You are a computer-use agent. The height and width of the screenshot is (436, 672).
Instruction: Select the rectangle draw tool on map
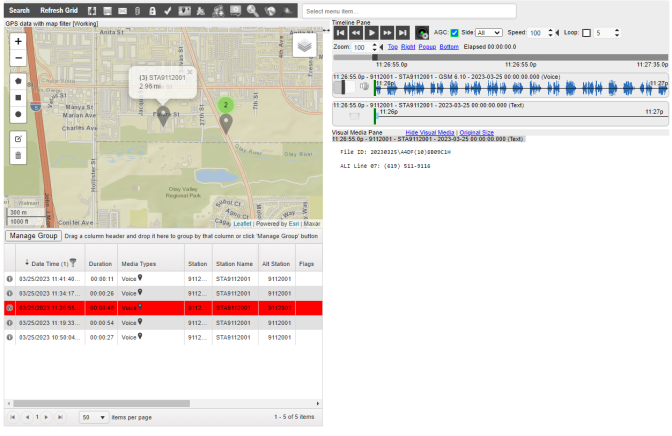pyautogui.click(x=18, y=98)
